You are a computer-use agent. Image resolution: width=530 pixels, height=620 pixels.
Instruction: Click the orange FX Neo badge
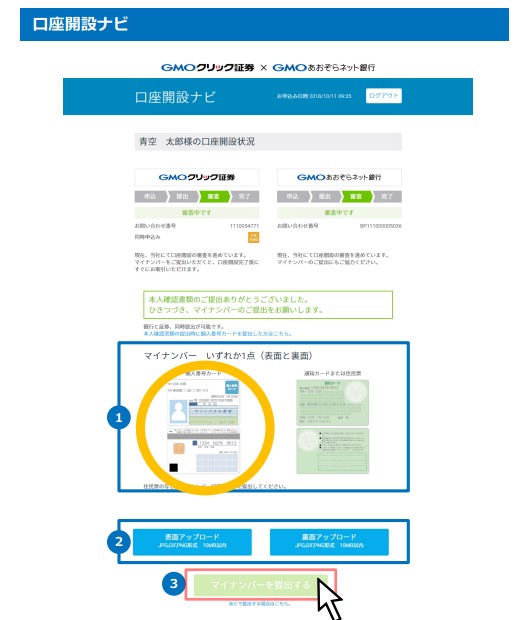[254, 237]
